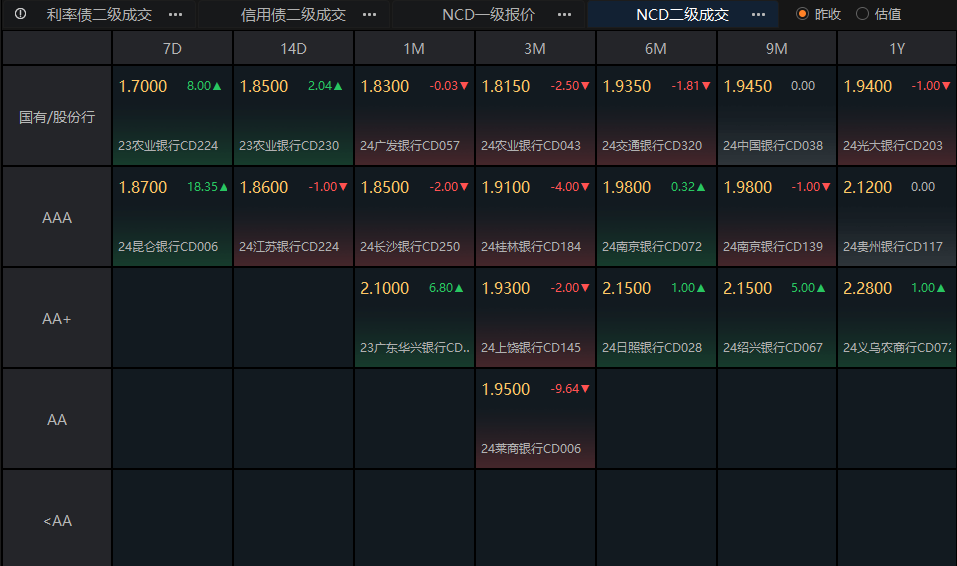The width and height of the screenshot is (957, 566).
Task: Click 23广东华兴银行CD.. bond name
Action: tap(415, 347)
